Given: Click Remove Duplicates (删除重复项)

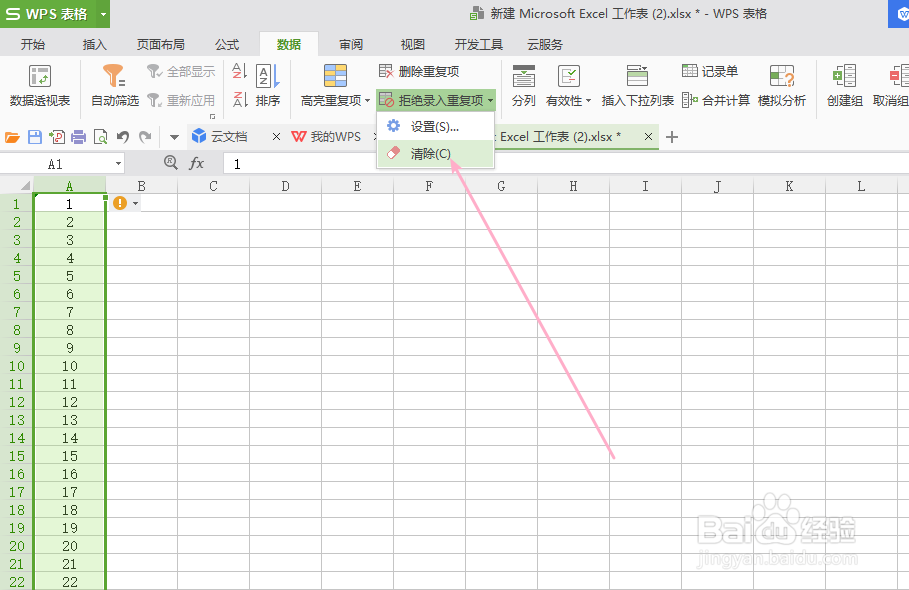Looking at the screenshot, I should tap(419, 71).
